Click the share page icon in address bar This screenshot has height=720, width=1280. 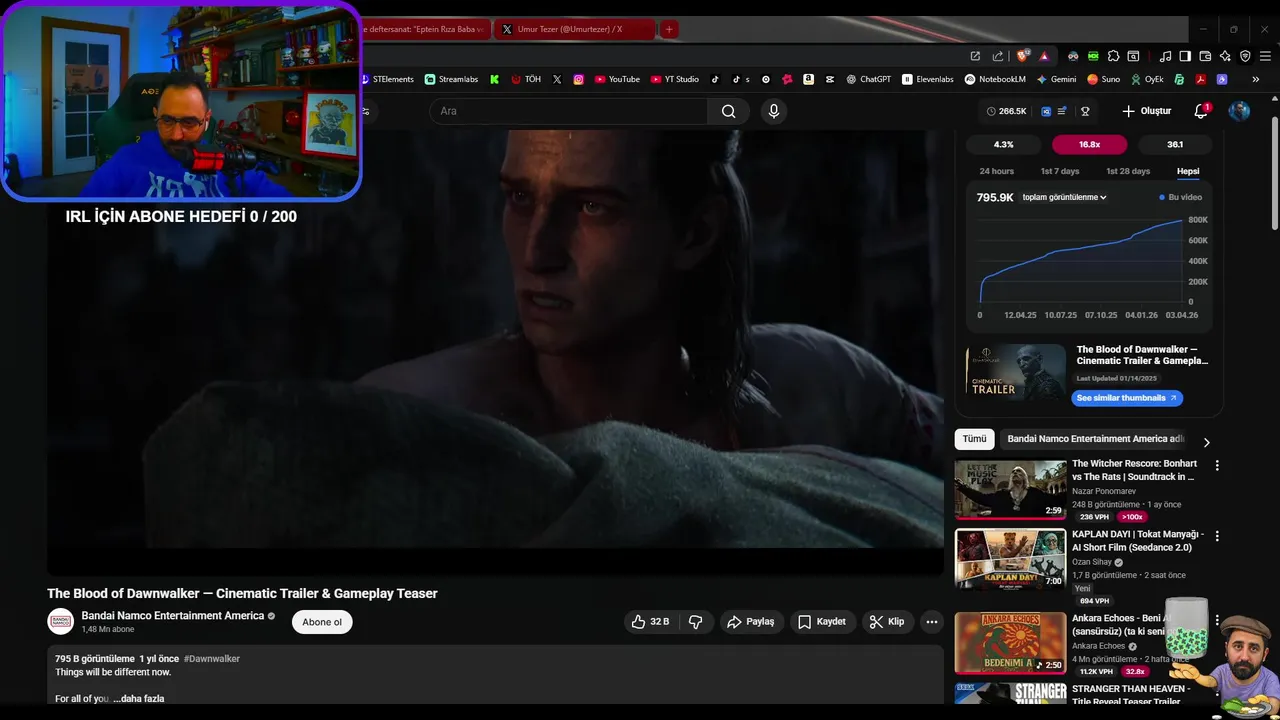(x=998, y=56)
